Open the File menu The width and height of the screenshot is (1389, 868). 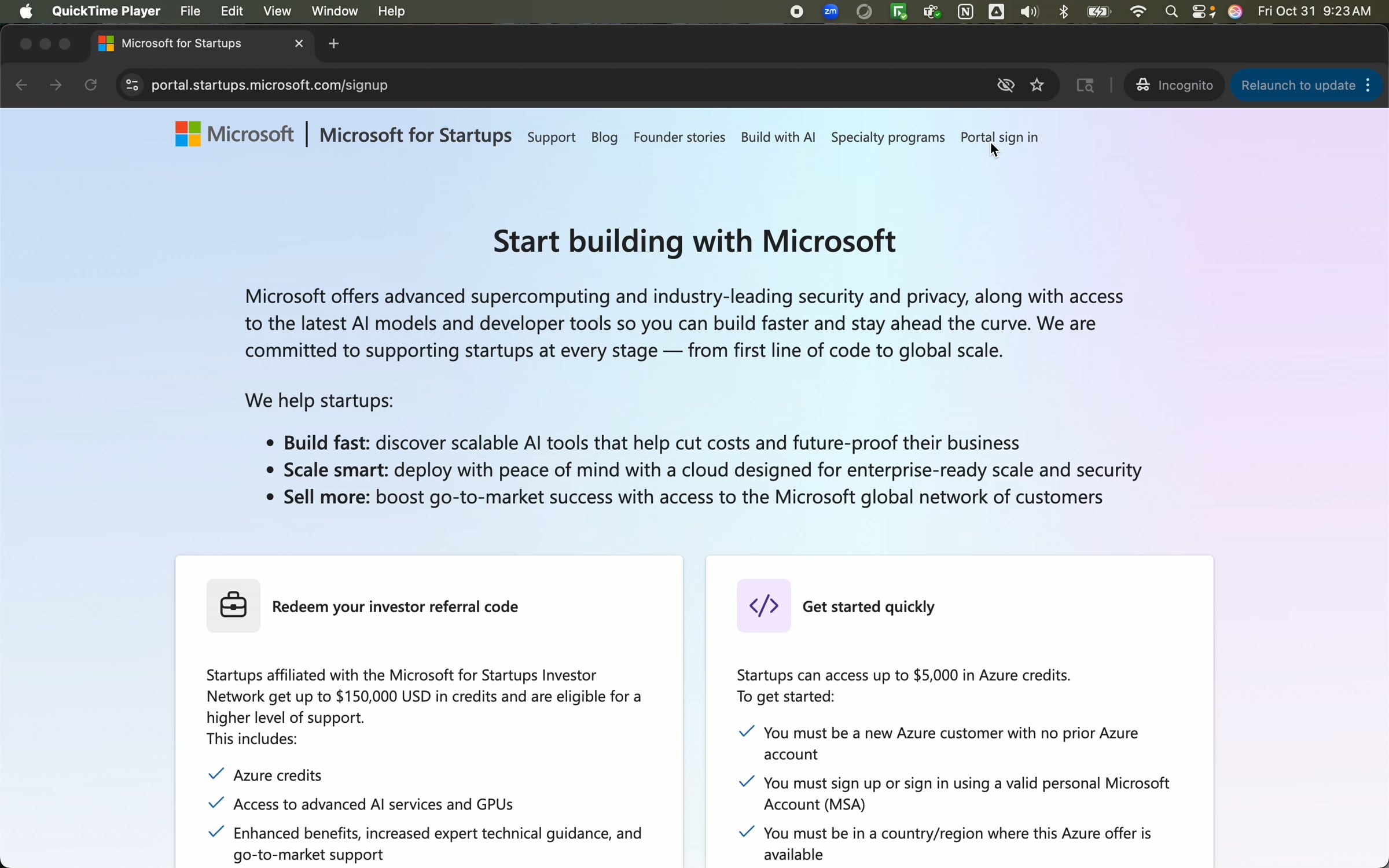pos(190,11)
